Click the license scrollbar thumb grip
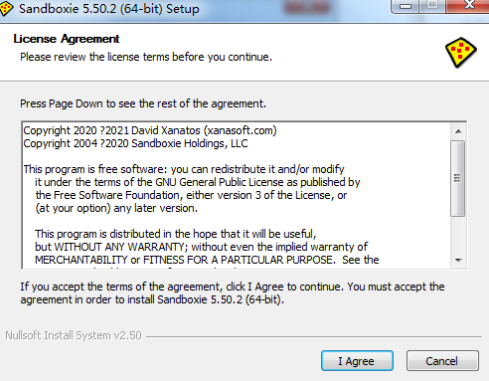489x381 pixels. (458, 178)
